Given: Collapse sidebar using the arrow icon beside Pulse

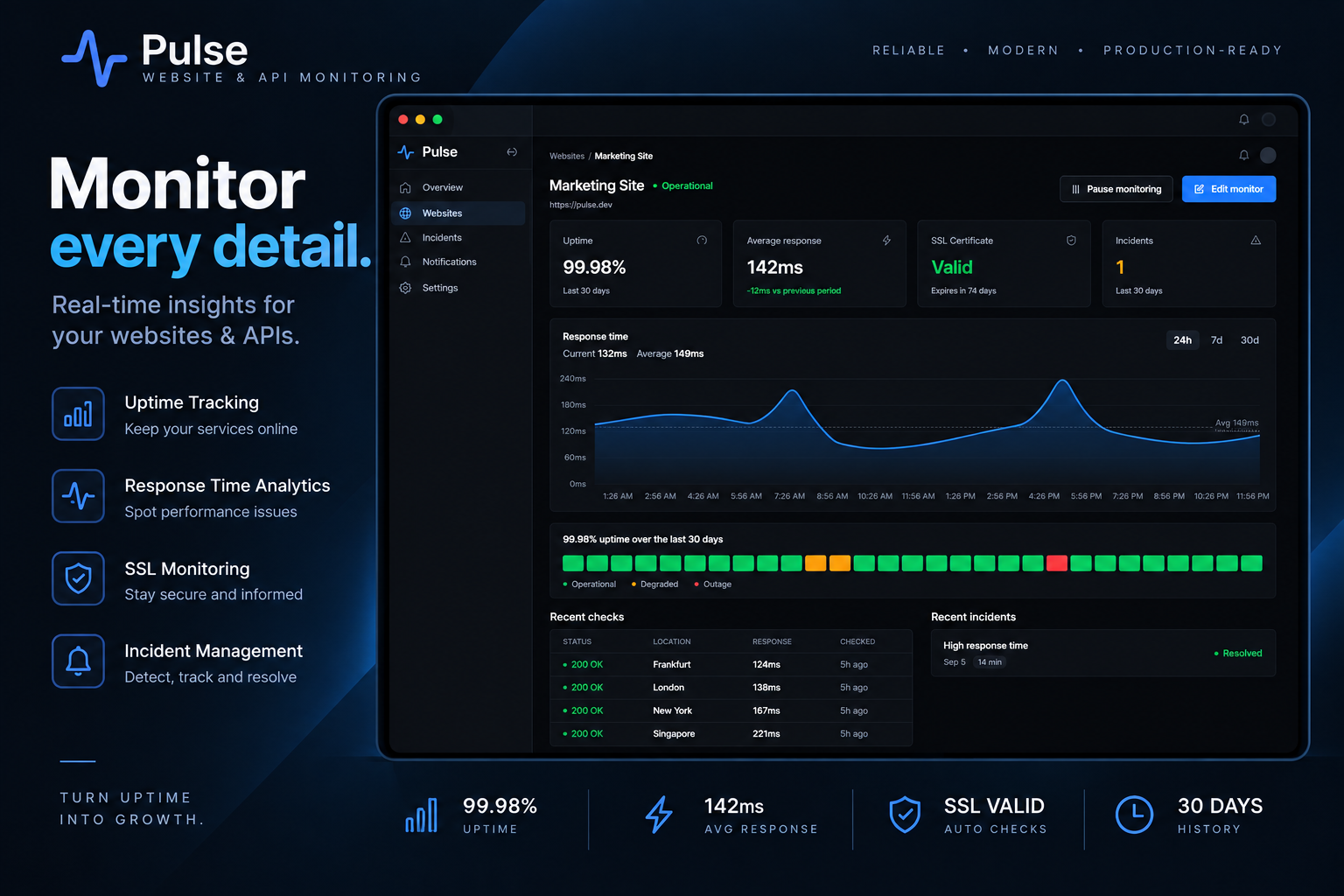Looking at the screenshot, I should (x=512, y=152).
